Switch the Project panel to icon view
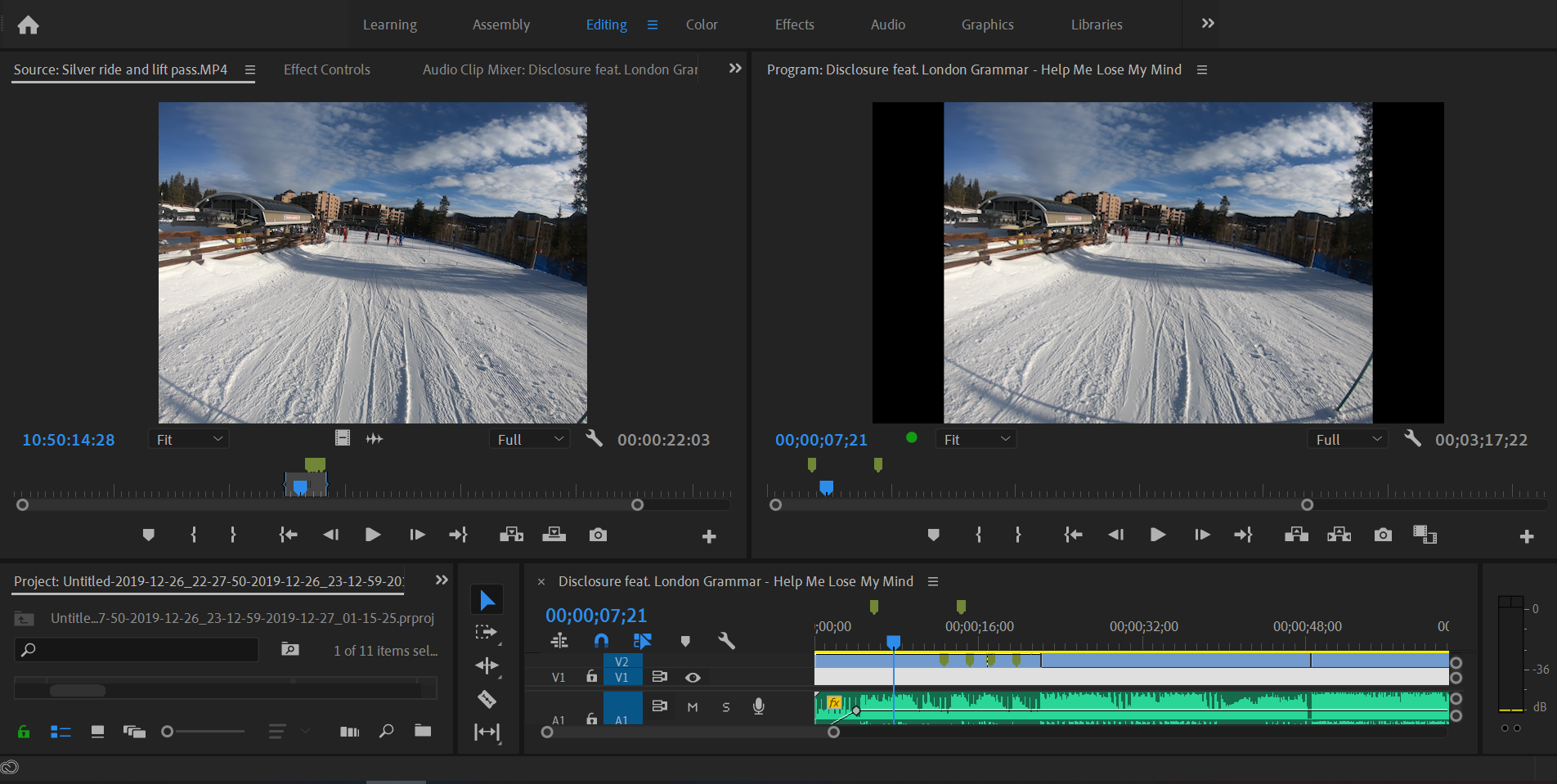This screenshot has width=1557, height=784. click(96, 731)
